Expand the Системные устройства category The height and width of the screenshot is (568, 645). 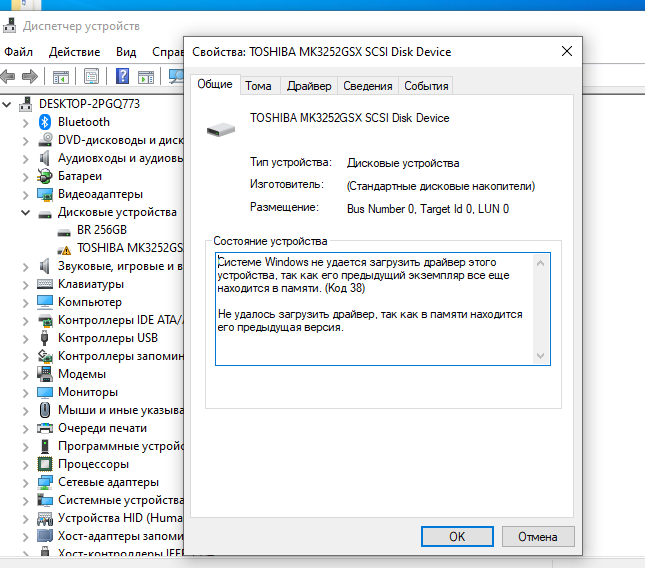[26, 501]
